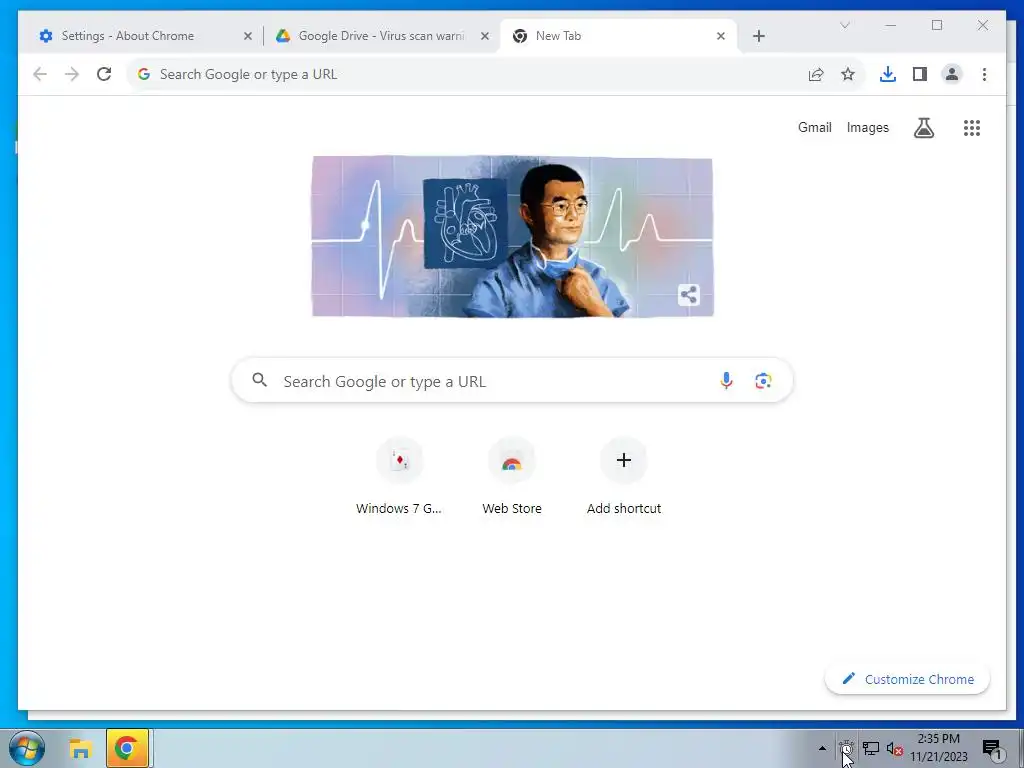Bookmark this tab with the star icon

[x=848, y=74]
